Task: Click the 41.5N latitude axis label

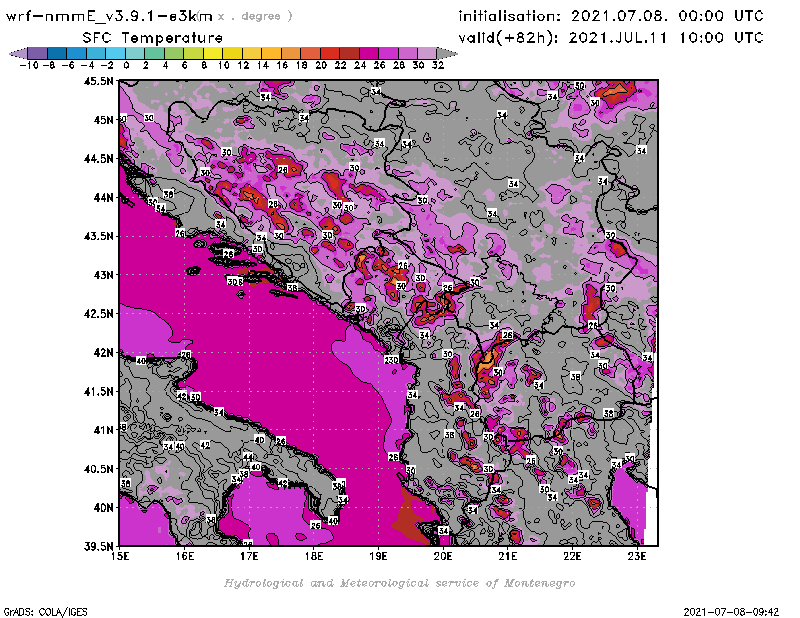Action: (98, 391)
